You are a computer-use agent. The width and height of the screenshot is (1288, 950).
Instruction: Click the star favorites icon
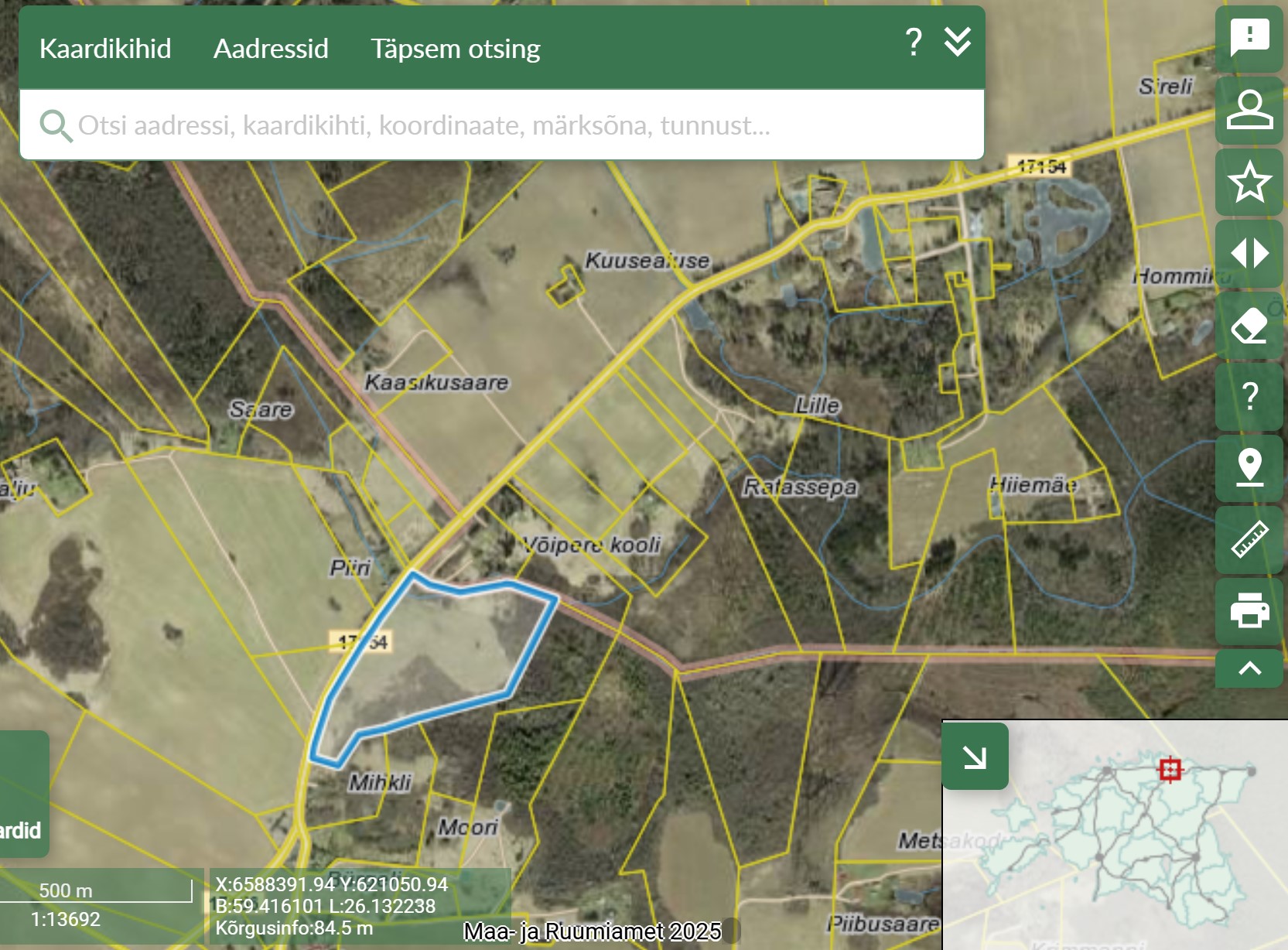[x=1249, y=183]
